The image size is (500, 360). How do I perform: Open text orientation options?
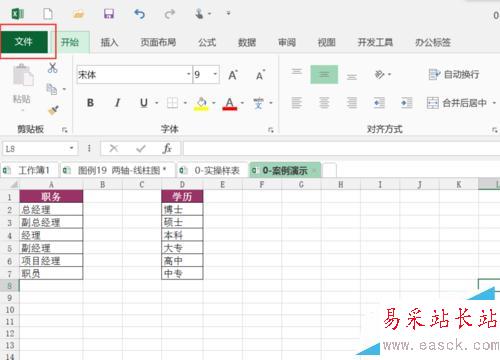pyautogui.click(x=382, y=74)
